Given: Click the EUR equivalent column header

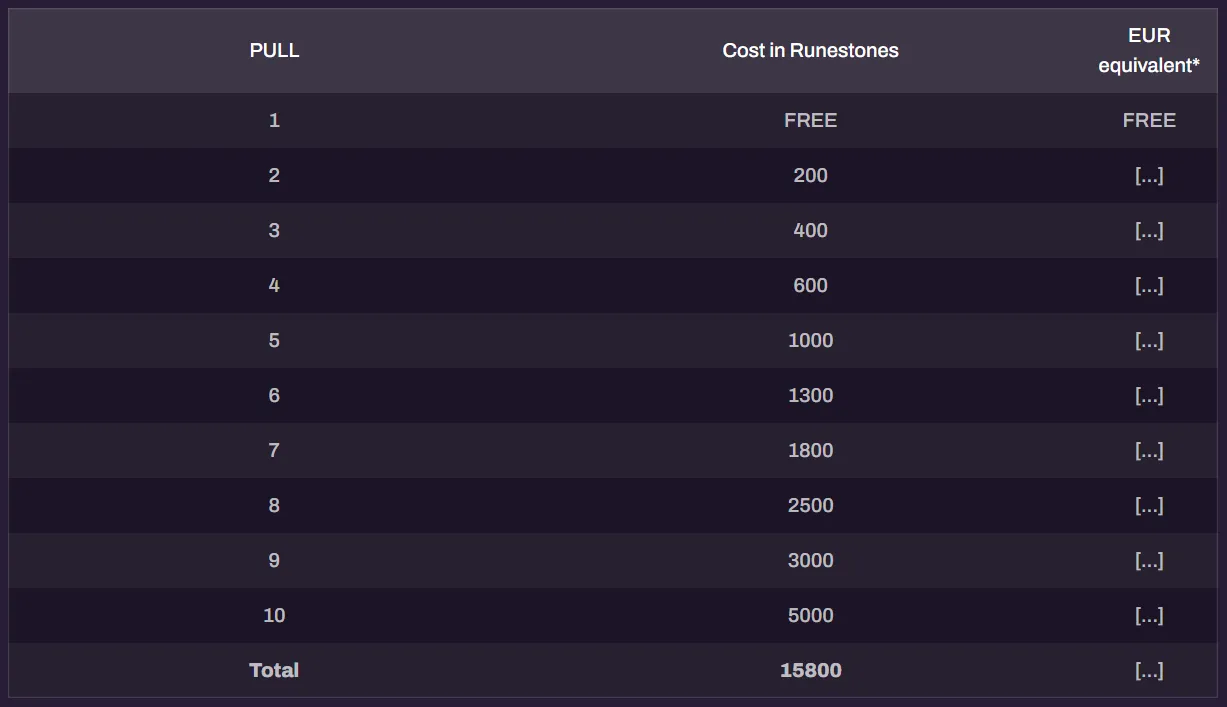Looking at the screenshot, I should coord(1149,50).
